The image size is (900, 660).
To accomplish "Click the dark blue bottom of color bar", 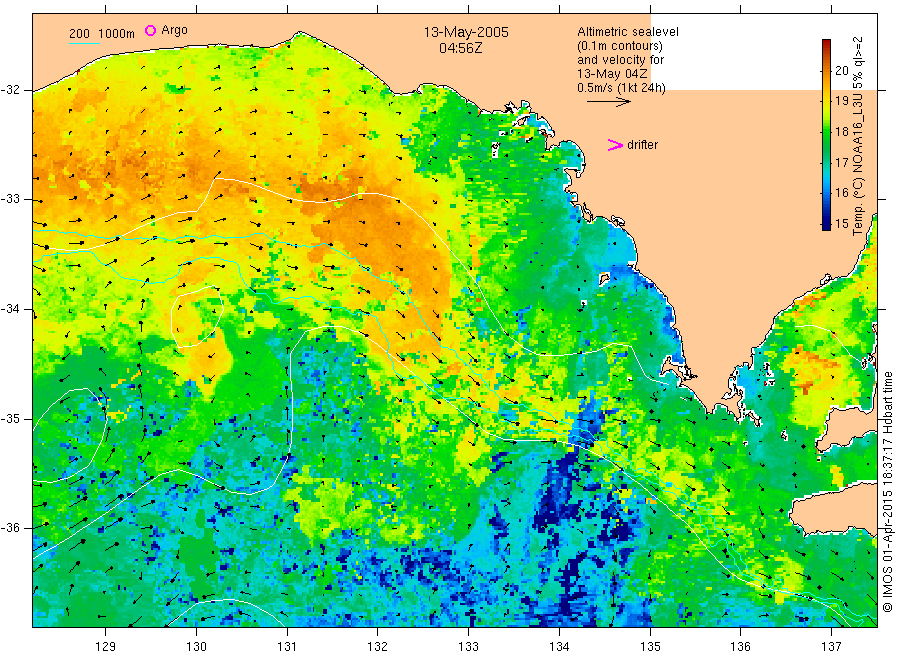I will pyautogui.click(x=827, y=225).
